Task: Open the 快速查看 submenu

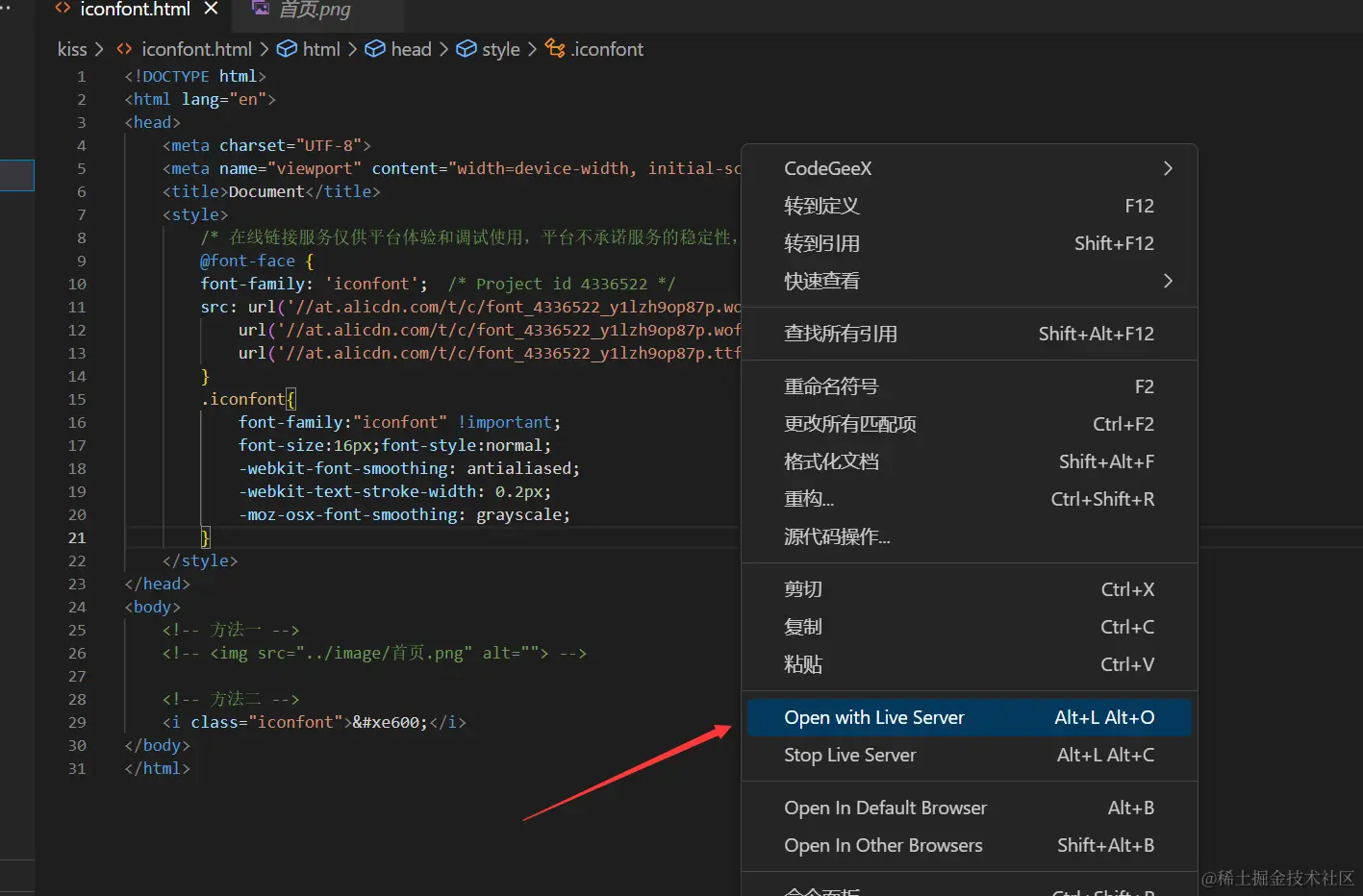Action: [970, 281]
